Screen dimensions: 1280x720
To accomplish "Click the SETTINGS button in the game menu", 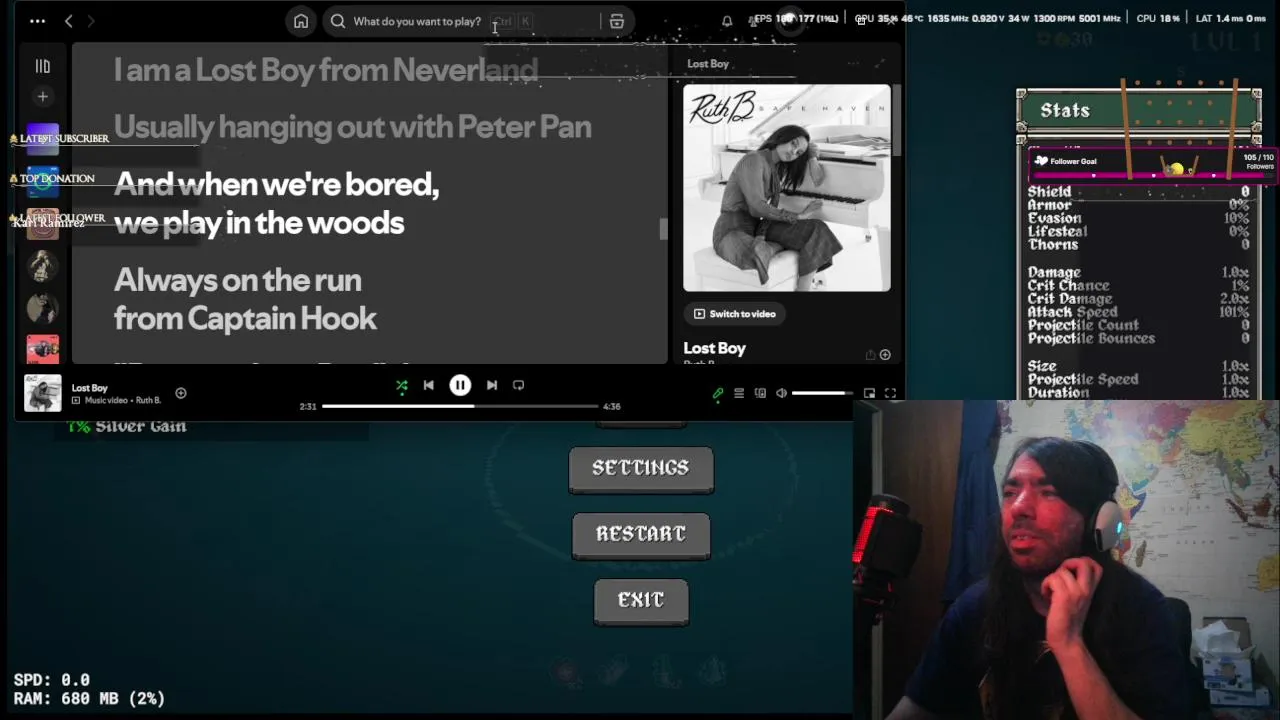I will click(x=641, y=468).
